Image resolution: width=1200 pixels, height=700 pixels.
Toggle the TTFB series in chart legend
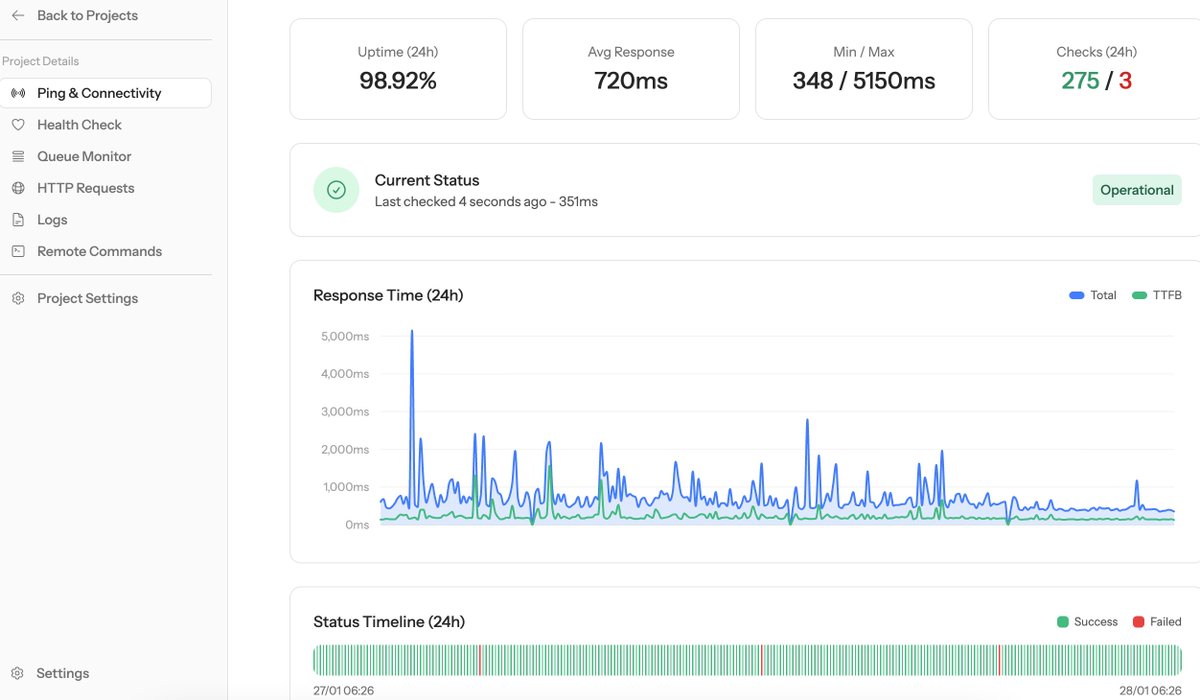pos(1157,295)
